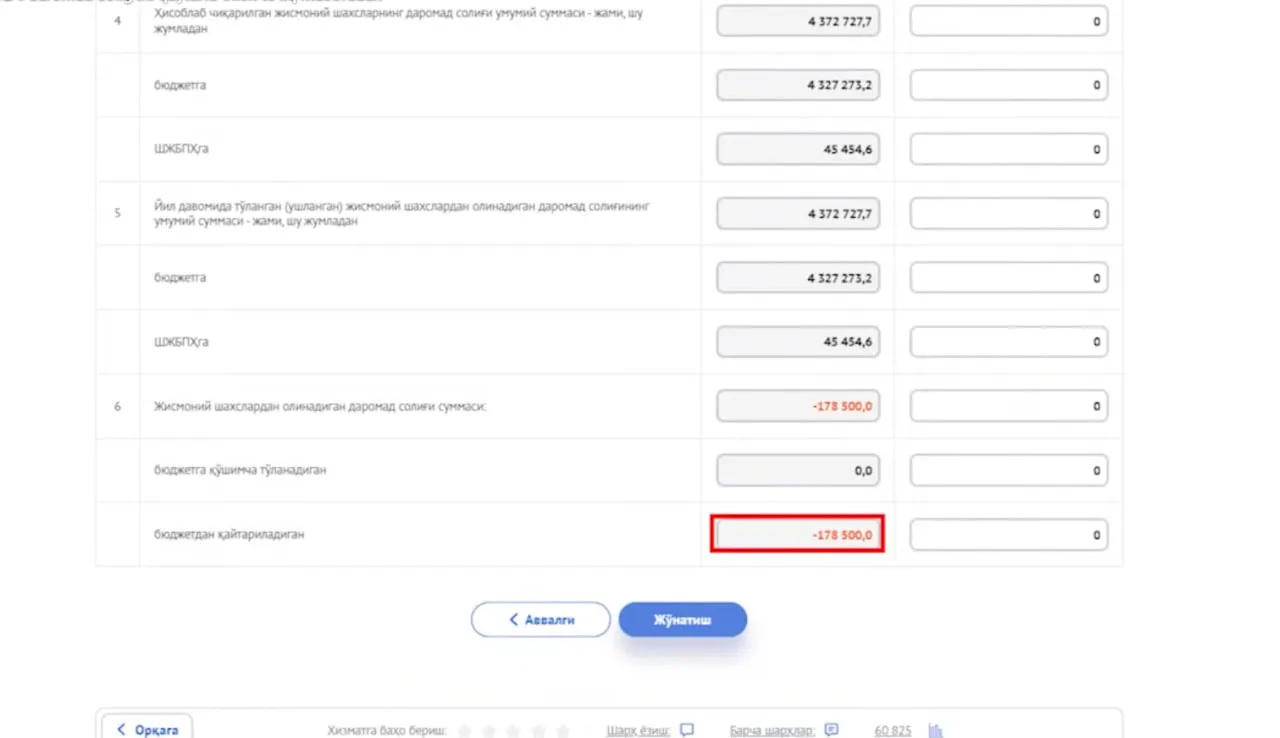The width and height of the screenshot is (1280, 738).
Task: Select the third rating star
Action: pyautogui.click(x=514, y=731)
